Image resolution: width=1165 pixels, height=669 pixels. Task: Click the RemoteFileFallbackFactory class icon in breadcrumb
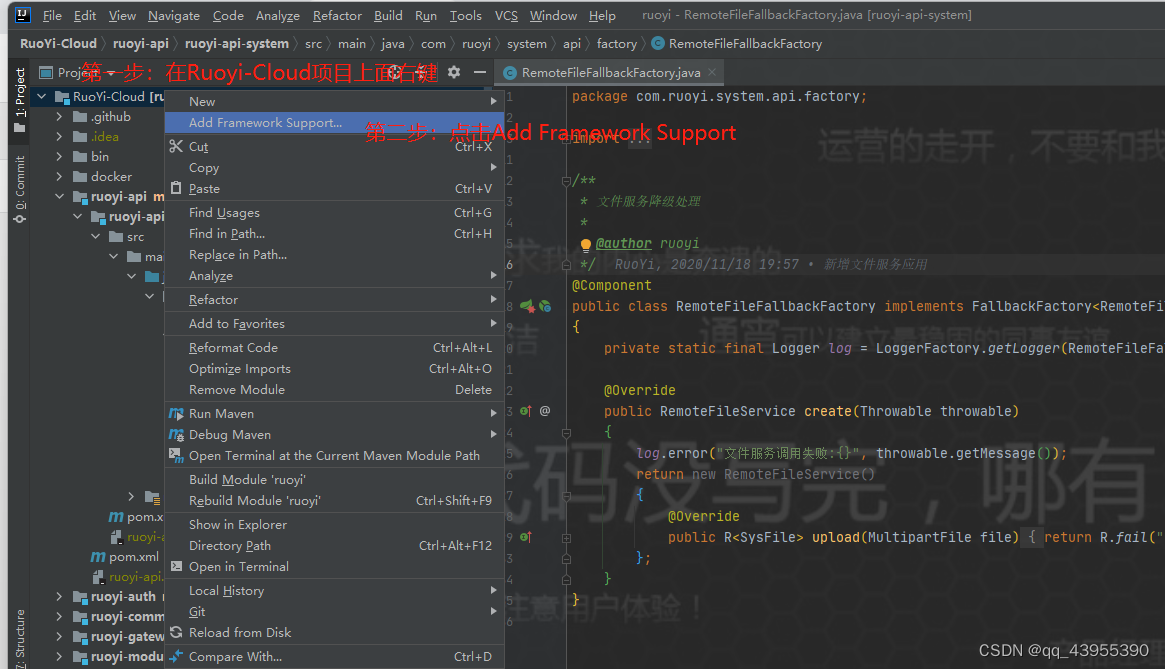pyautogui.click(x=658, y=43)
